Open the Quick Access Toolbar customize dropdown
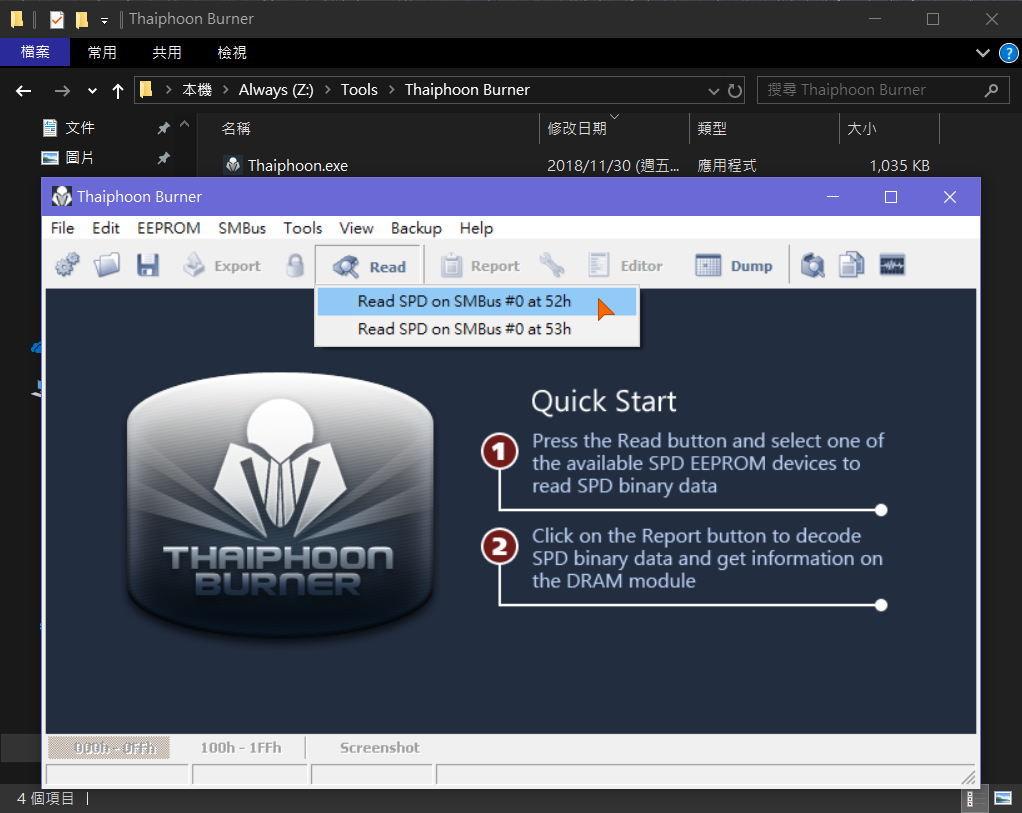 (x=104, y=21)
